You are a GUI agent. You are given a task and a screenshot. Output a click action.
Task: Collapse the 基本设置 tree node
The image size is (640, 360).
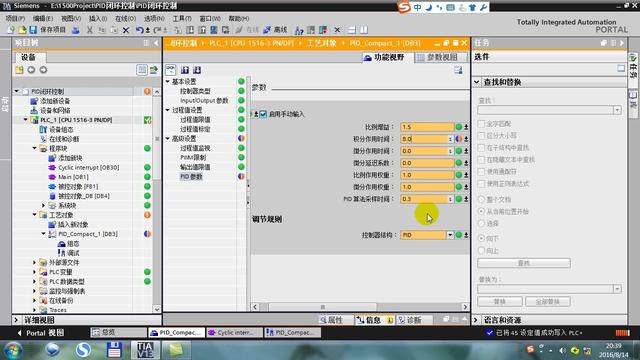click(167, 82)
